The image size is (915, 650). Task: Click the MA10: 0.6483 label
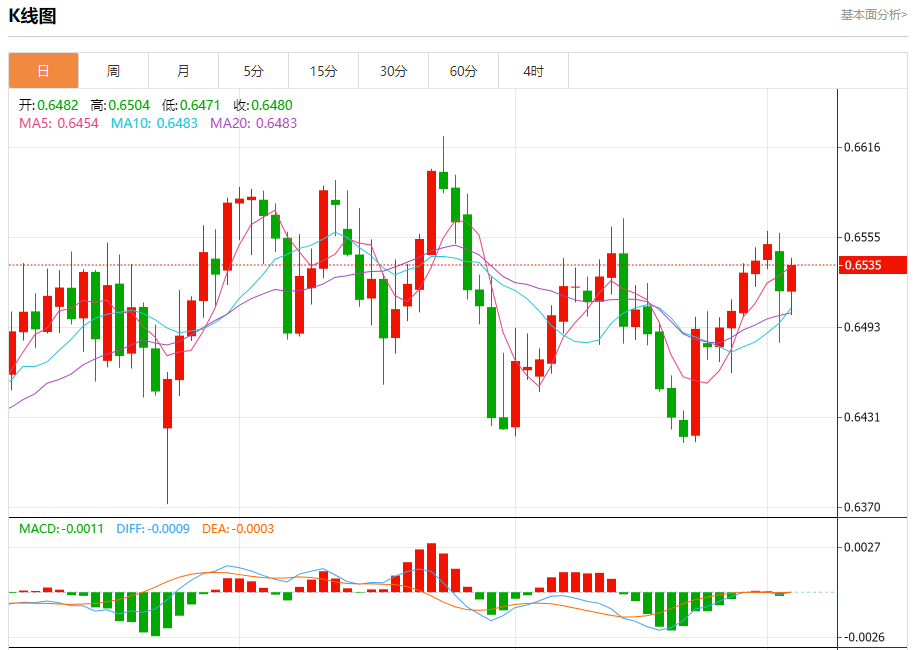tap(154, 123)
